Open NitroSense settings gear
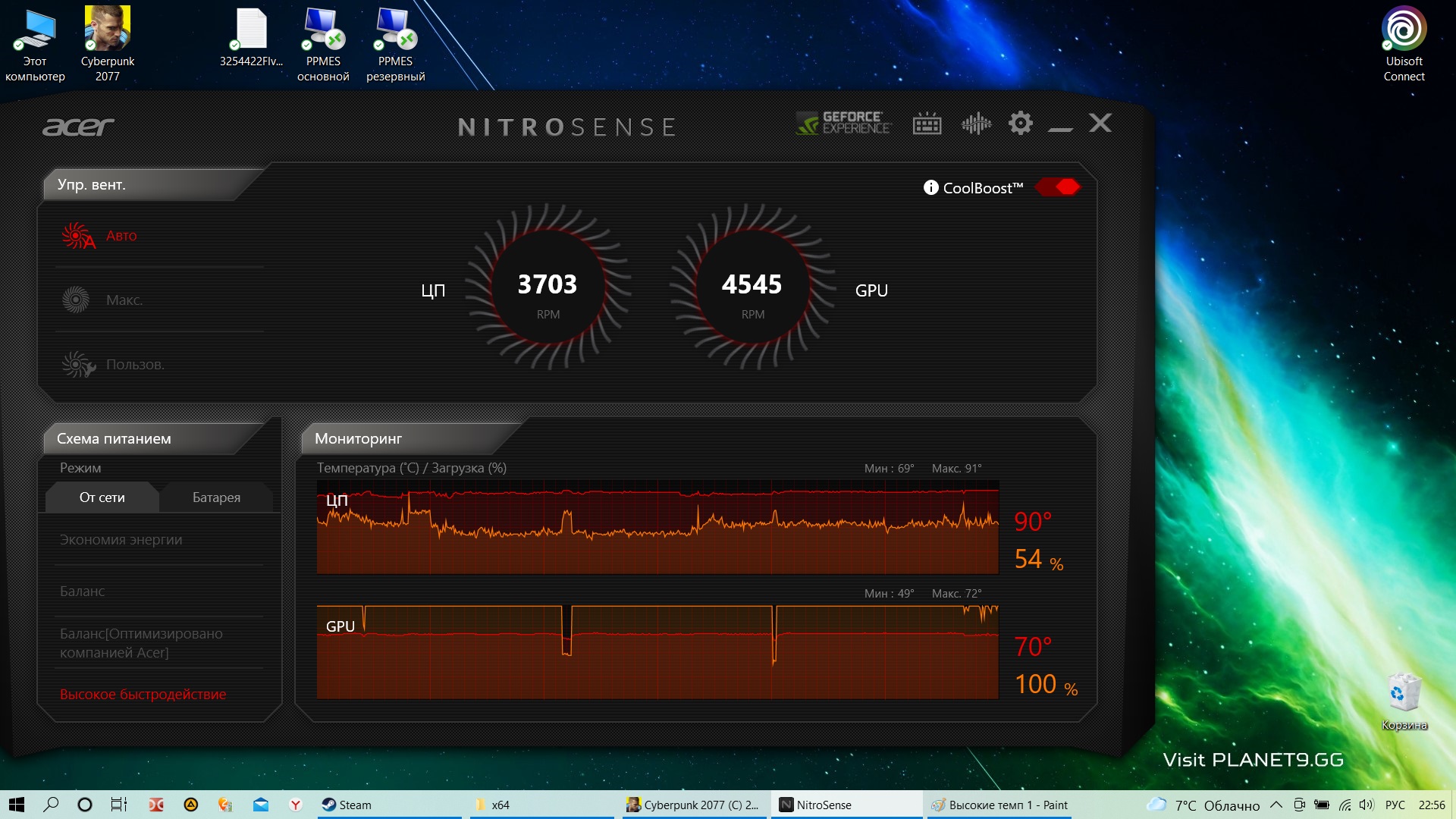The height and width of the screenshot is (819, 1456). (1021, 123)
